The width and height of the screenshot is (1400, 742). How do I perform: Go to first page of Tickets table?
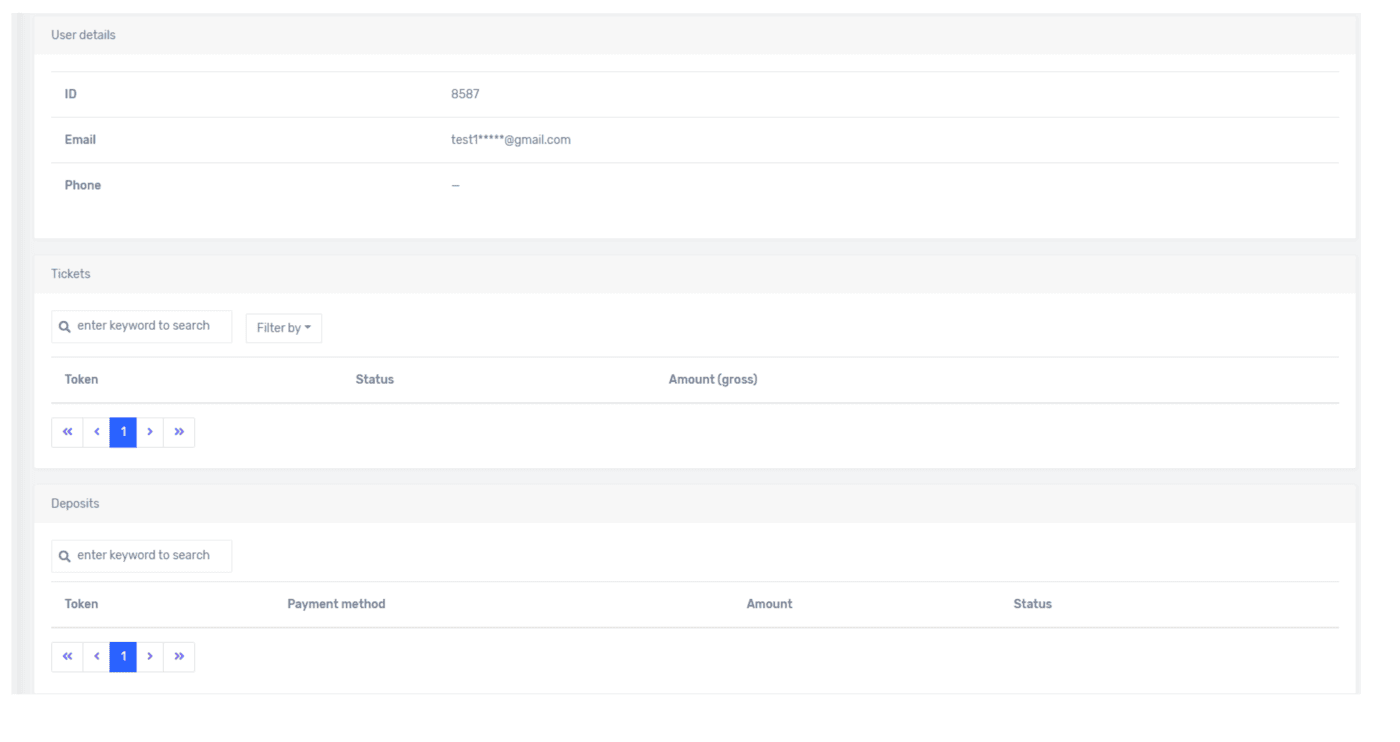tap(67, 432)
